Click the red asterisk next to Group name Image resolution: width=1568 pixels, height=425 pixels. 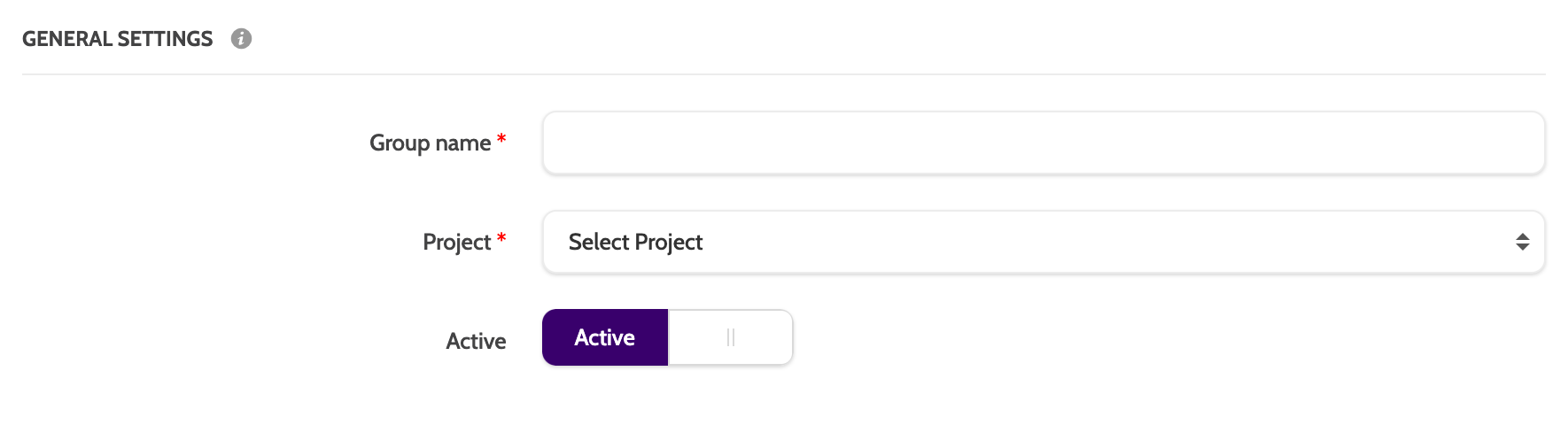pyautogui.click(x=501, y=140)
